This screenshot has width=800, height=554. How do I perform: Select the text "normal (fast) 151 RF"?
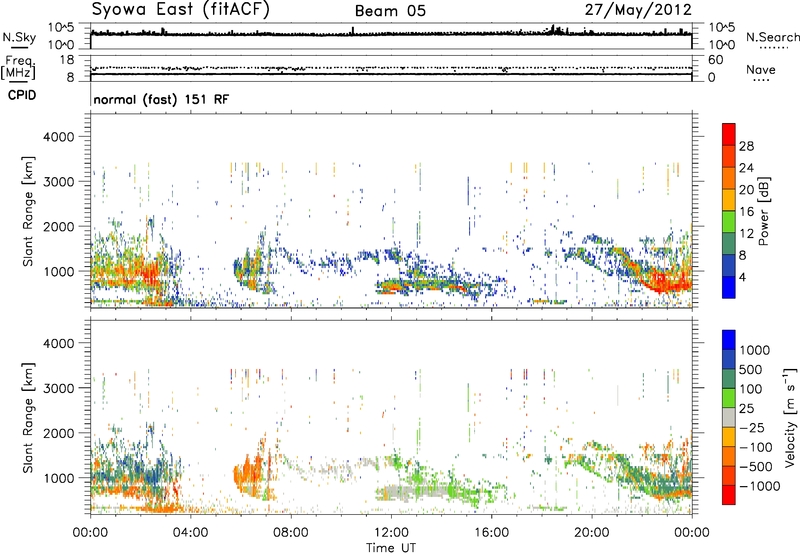161,99
